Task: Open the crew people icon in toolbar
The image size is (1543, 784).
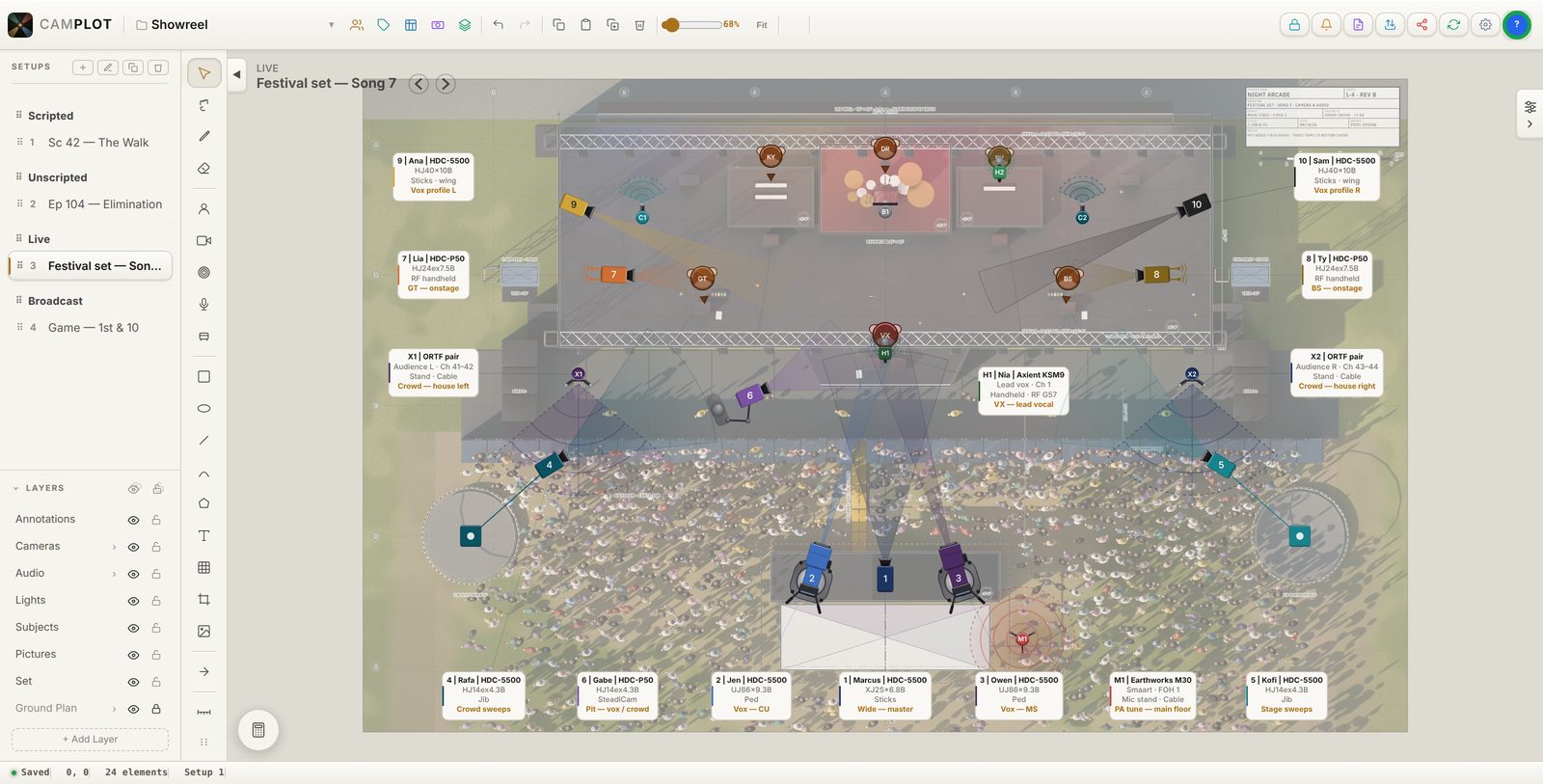Action: click(357, 25)
